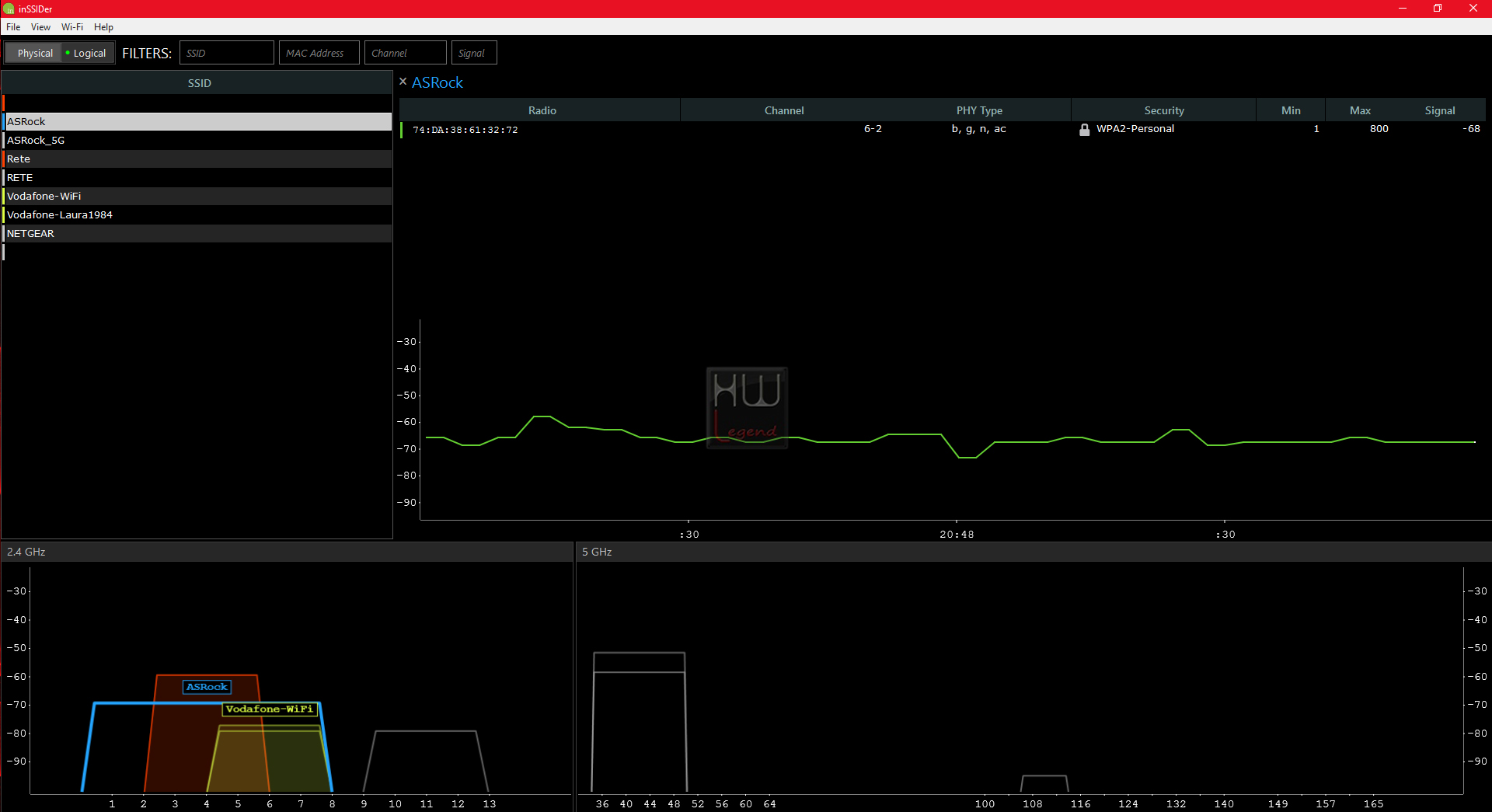Switch to Logical view mode
This screenshot has width=1492, height=812.
pyautogui.click(x=86, y=53)
